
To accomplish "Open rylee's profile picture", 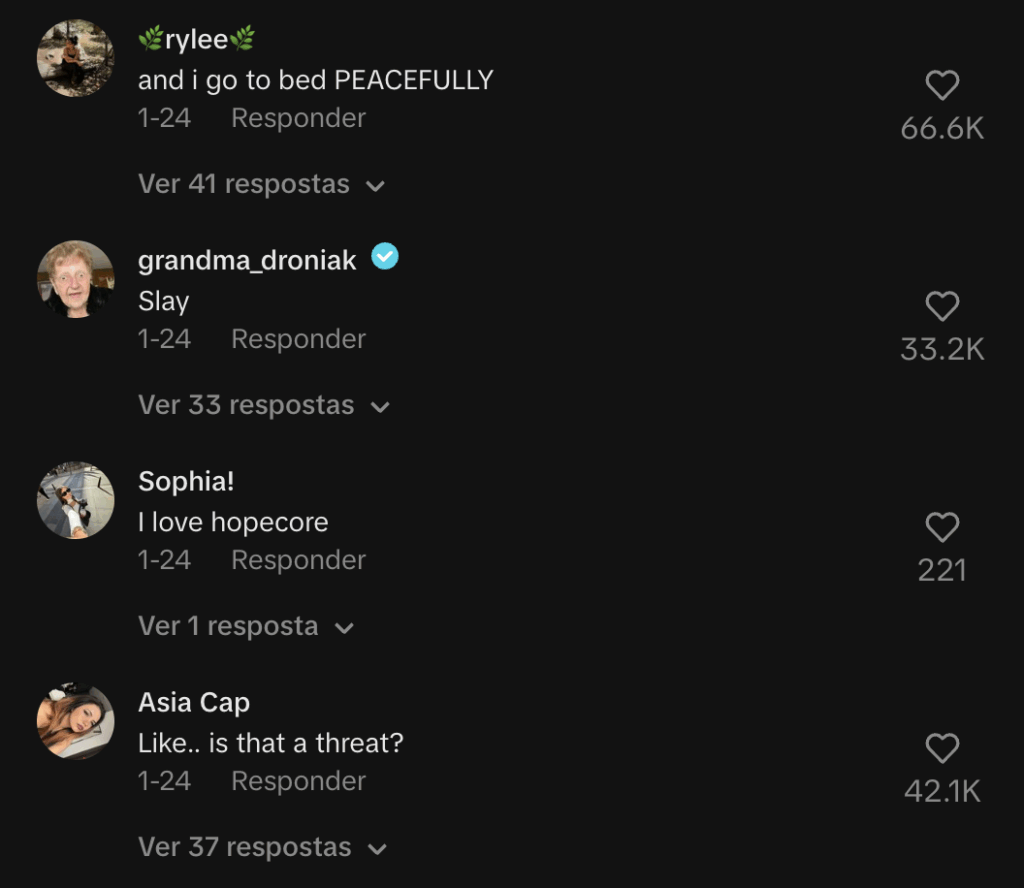I will click(76, 58).
